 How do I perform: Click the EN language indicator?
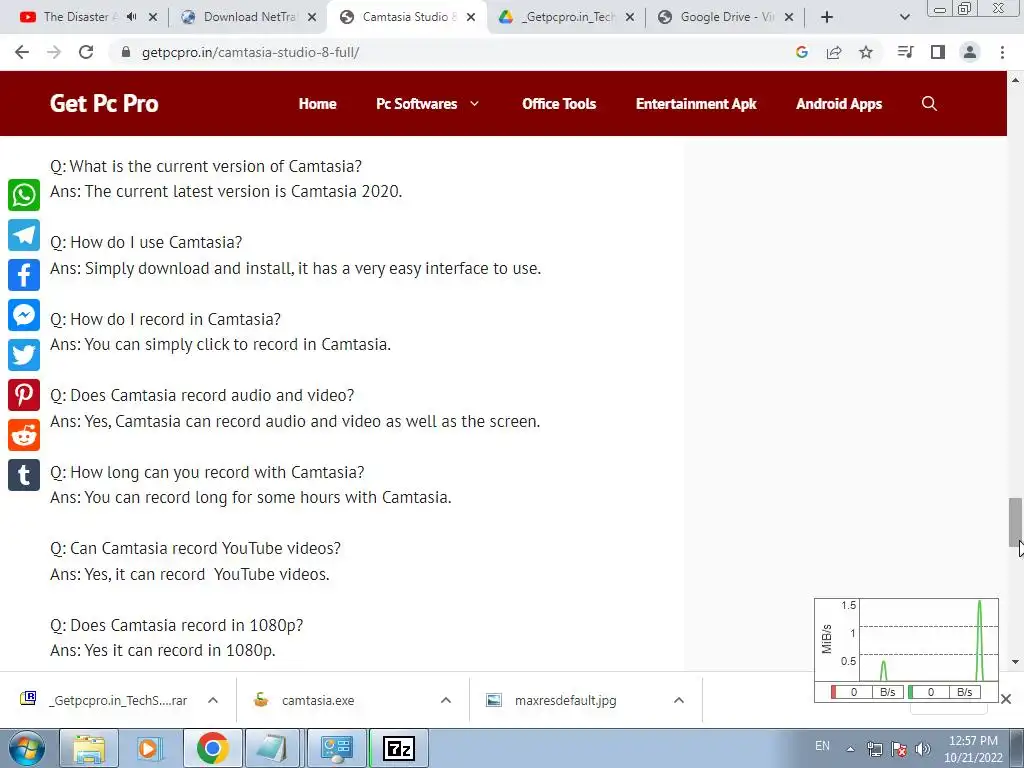click(822, 745)
